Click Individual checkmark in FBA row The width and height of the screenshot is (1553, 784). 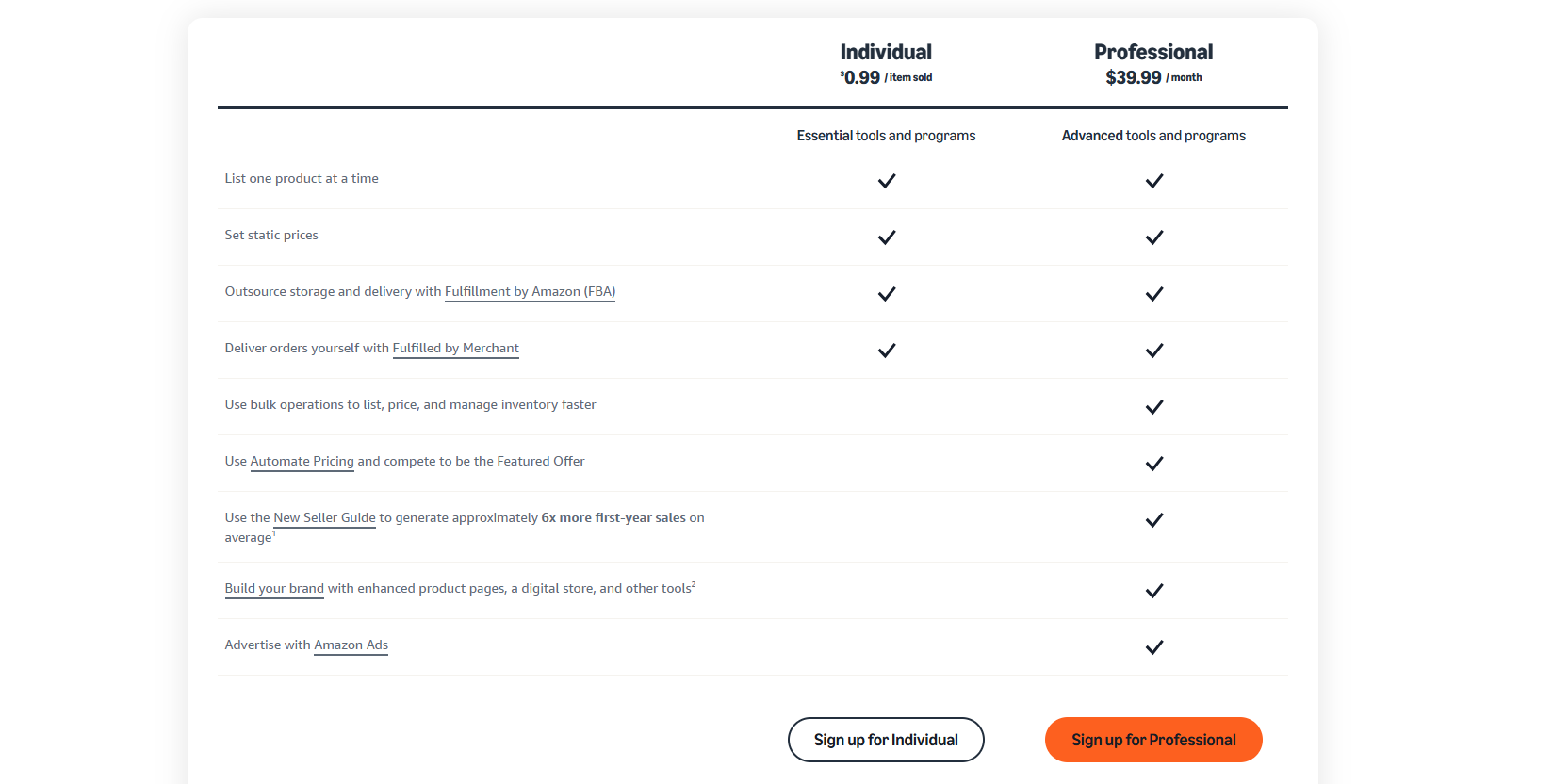pos(886,294)
